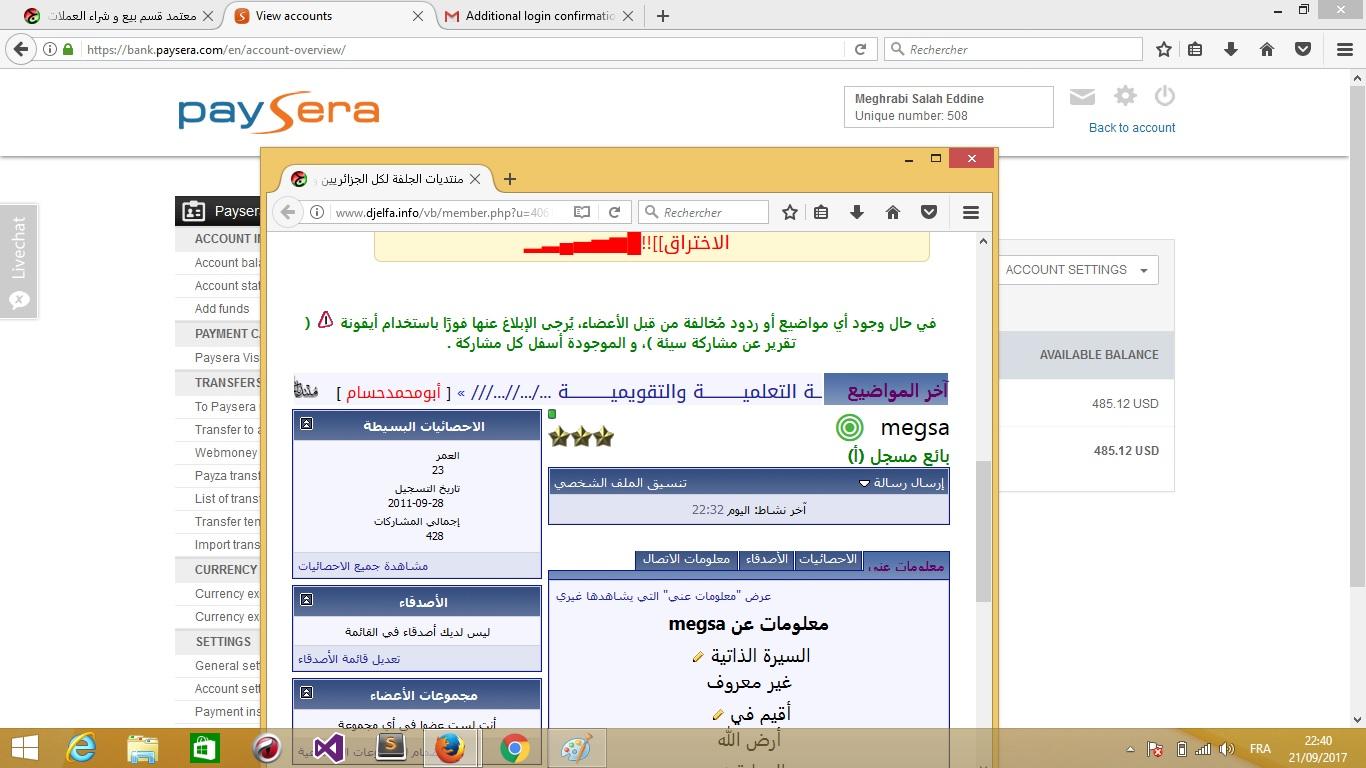
Task: Open downloads arrow in djelfa window toolbar
Action: [857, 212]
